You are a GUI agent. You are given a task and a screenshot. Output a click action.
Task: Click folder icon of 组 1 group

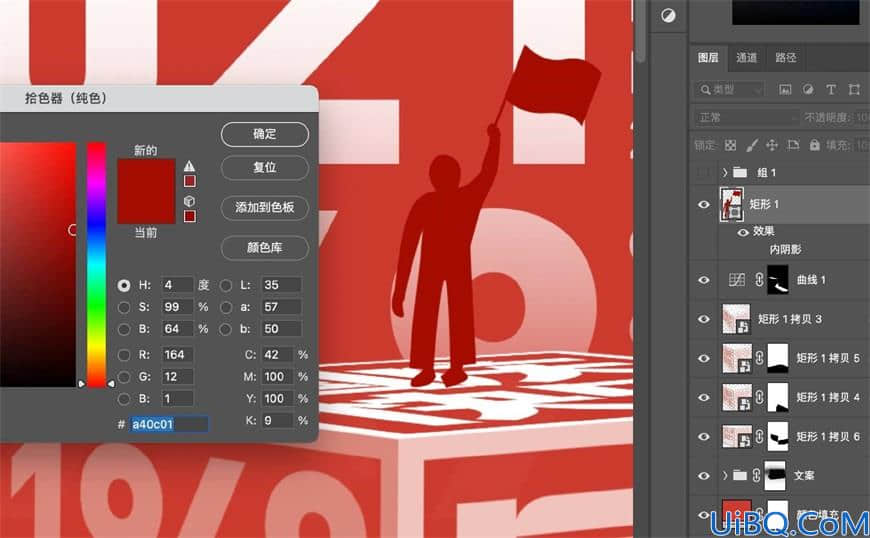[x=740, y=172]
